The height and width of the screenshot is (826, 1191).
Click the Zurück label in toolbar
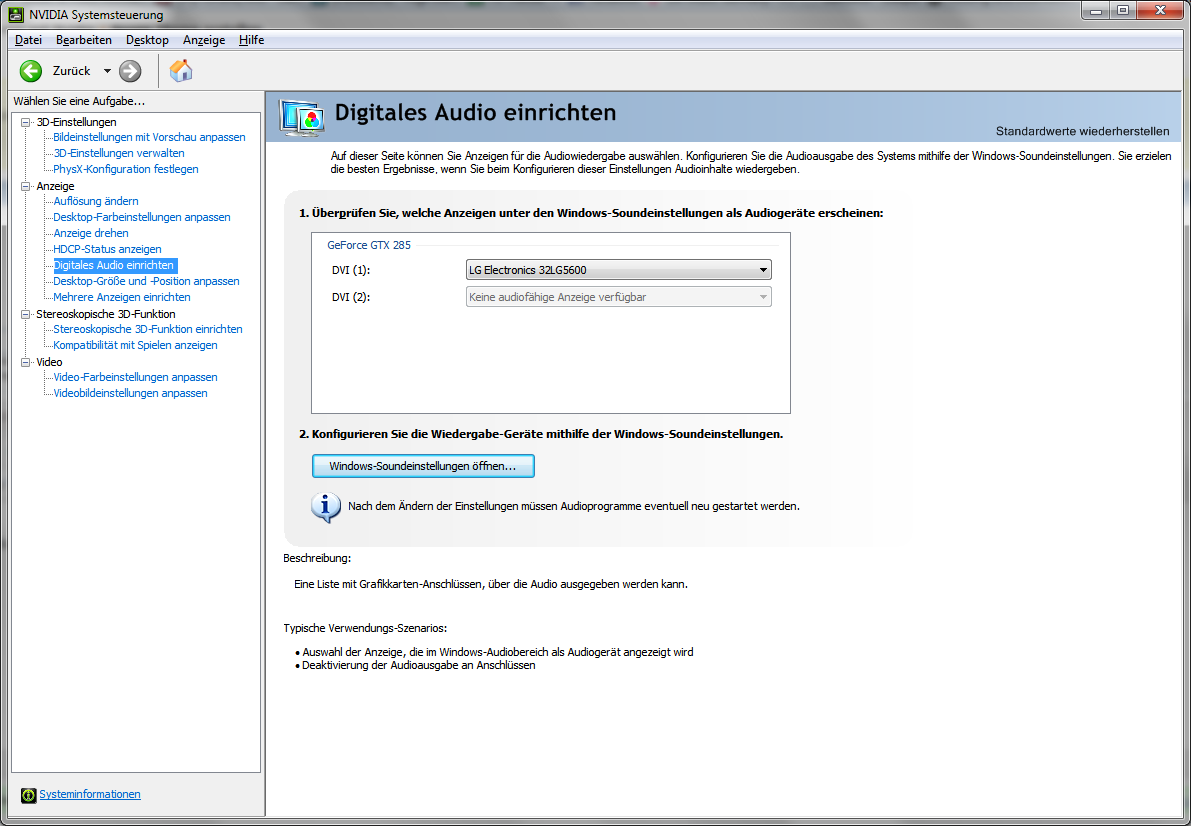click(71, 71)
